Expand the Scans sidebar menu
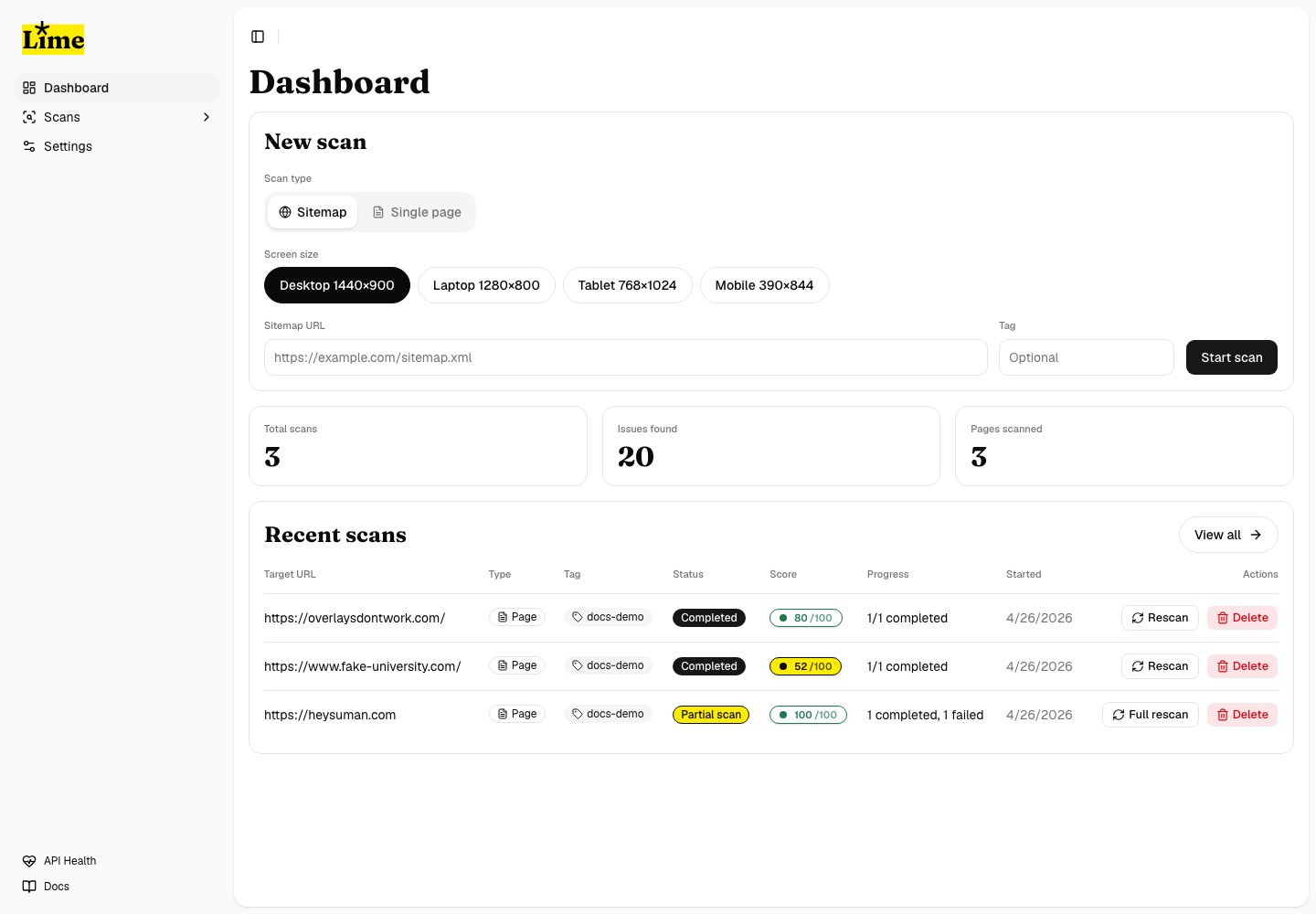The image size is (1316, 914). click(x=206, y=117)
